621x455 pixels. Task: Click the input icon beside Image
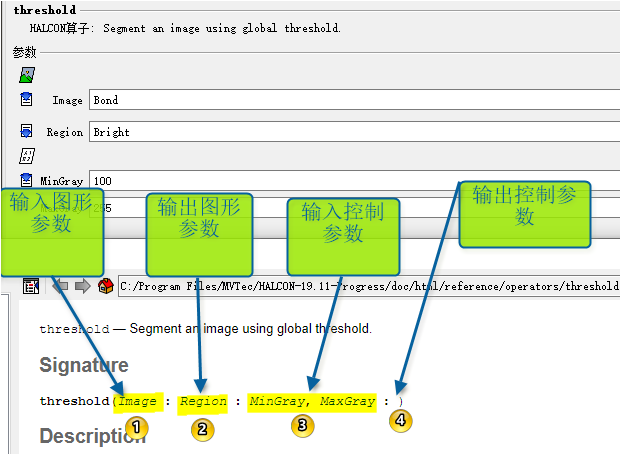pyautogui.click(x=26, y=99)
